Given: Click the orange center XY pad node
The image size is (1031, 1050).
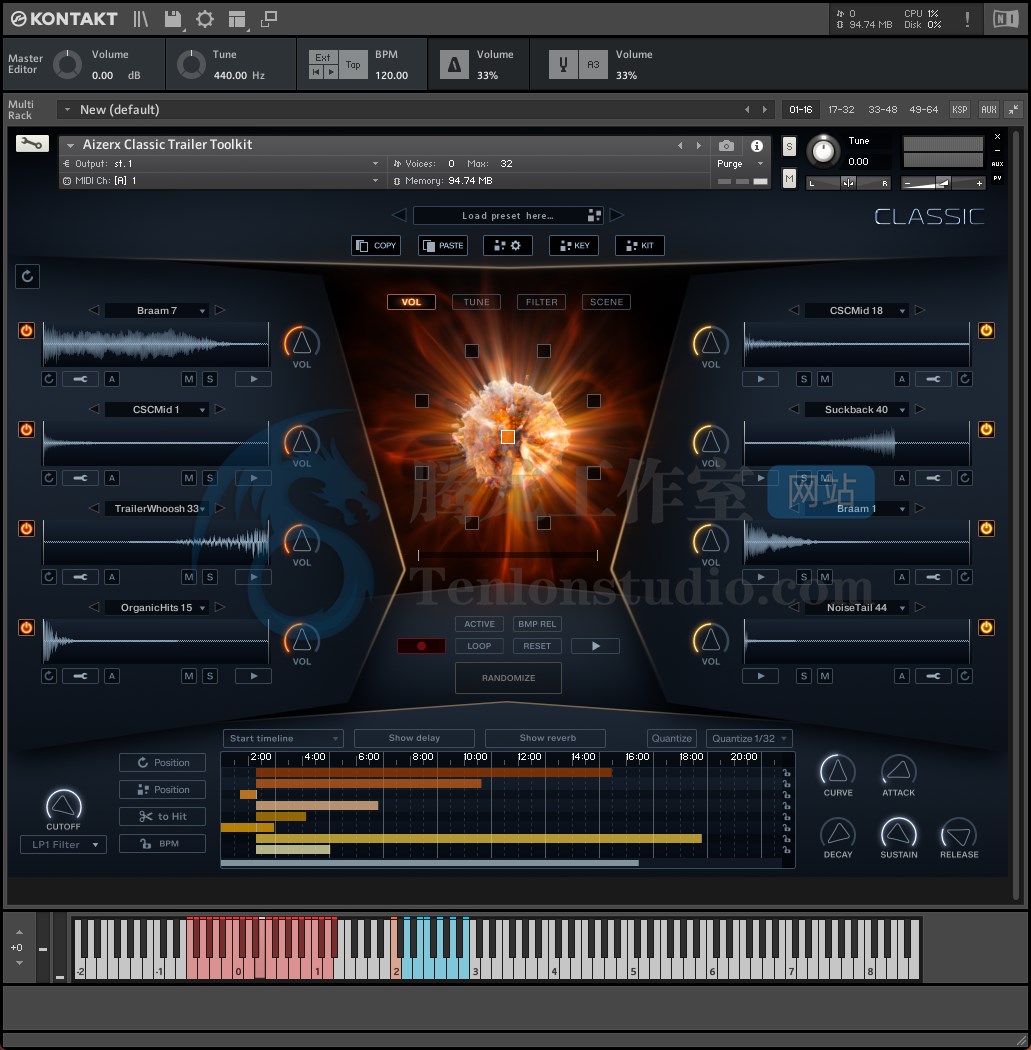Looking at the screenshot, I should click(508, 437).
